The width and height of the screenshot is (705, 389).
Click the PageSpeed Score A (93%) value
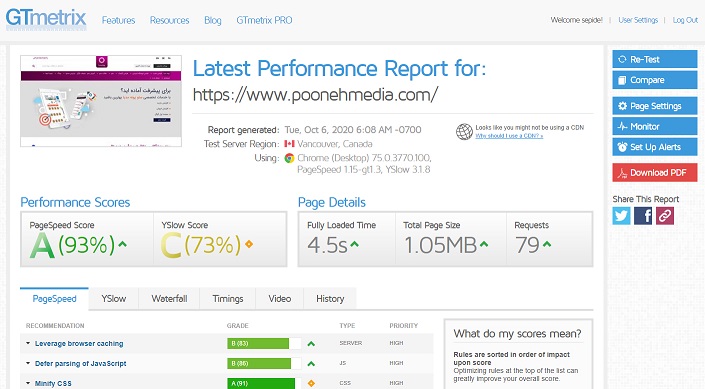pos(72,245)
